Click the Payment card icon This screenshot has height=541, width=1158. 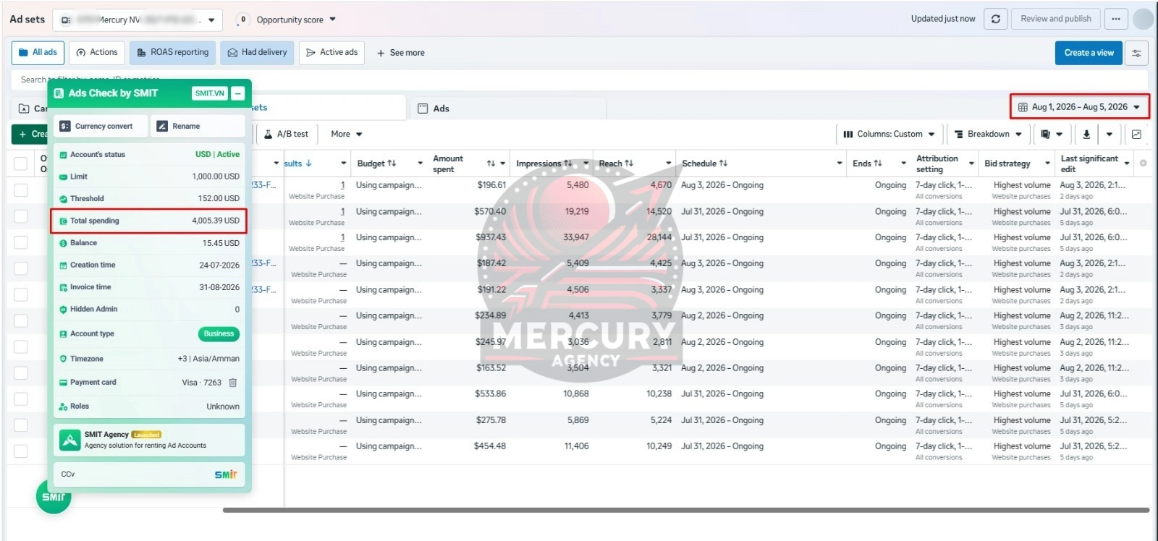pos(64,382)
